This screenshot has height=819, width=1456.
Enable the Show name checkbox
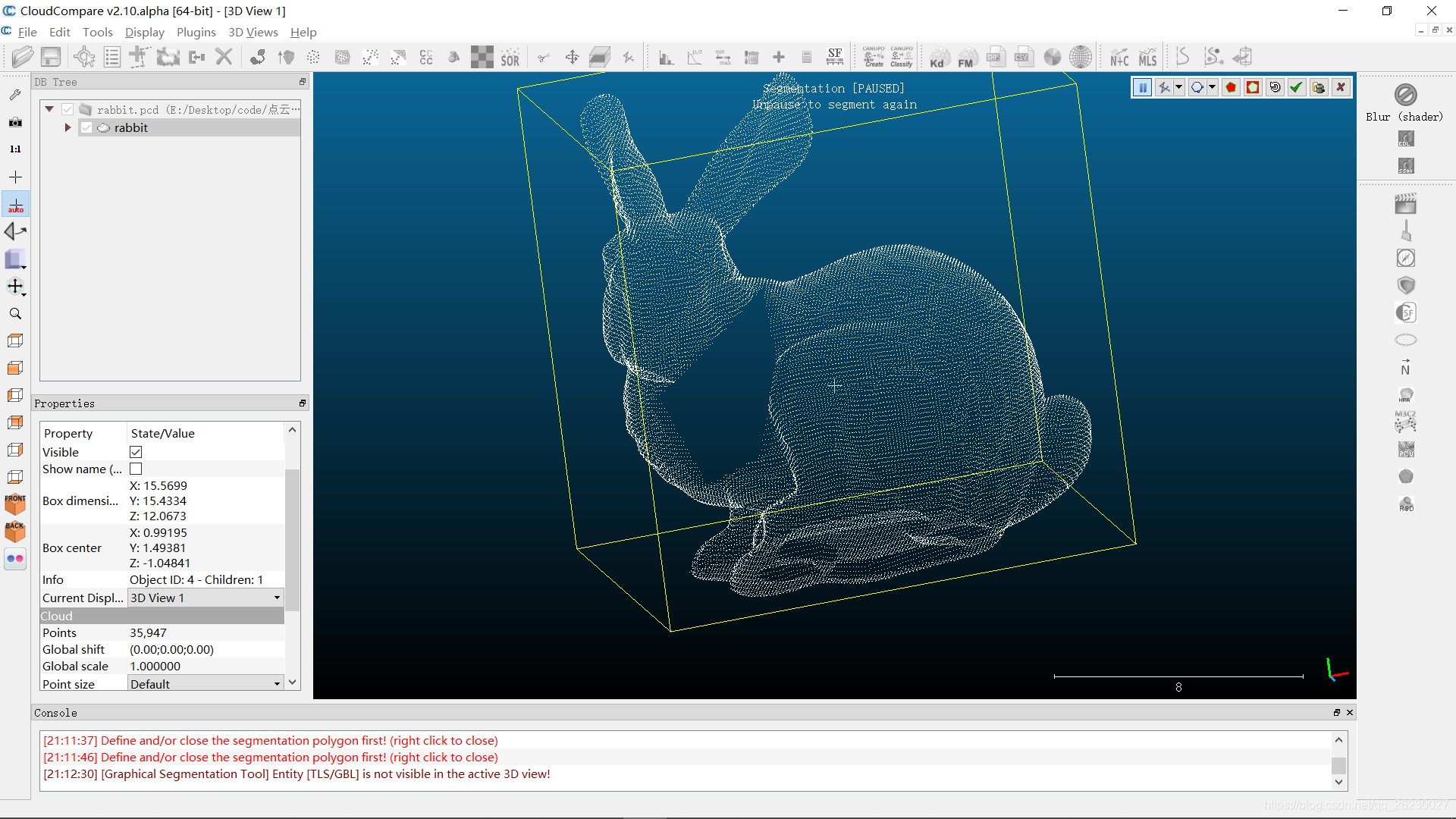coord(136,469)
